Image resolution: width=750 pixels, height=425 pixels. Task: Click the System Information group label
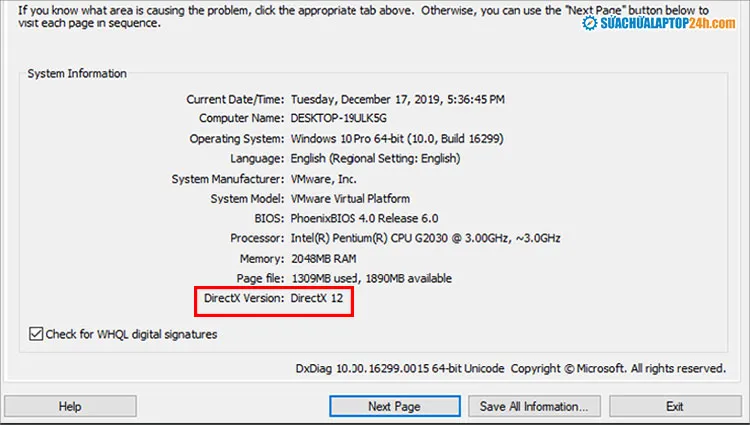77,74
